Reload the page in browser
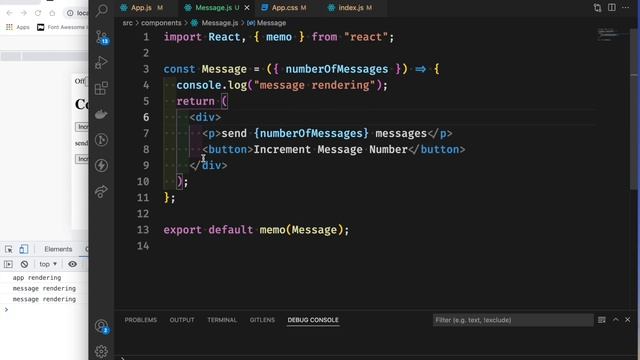Image resolution: width=640 pixels, height=360 pixels. 38,13
